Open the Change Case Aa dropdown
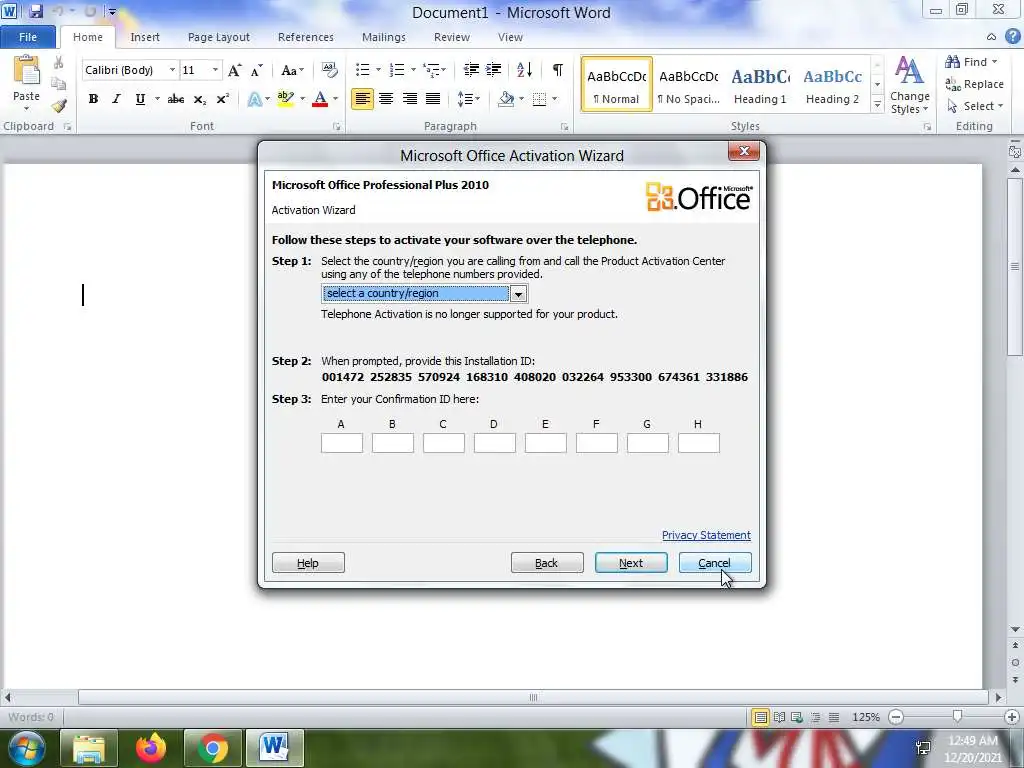This screenshot has width=1024, height=768. point(292,70)
